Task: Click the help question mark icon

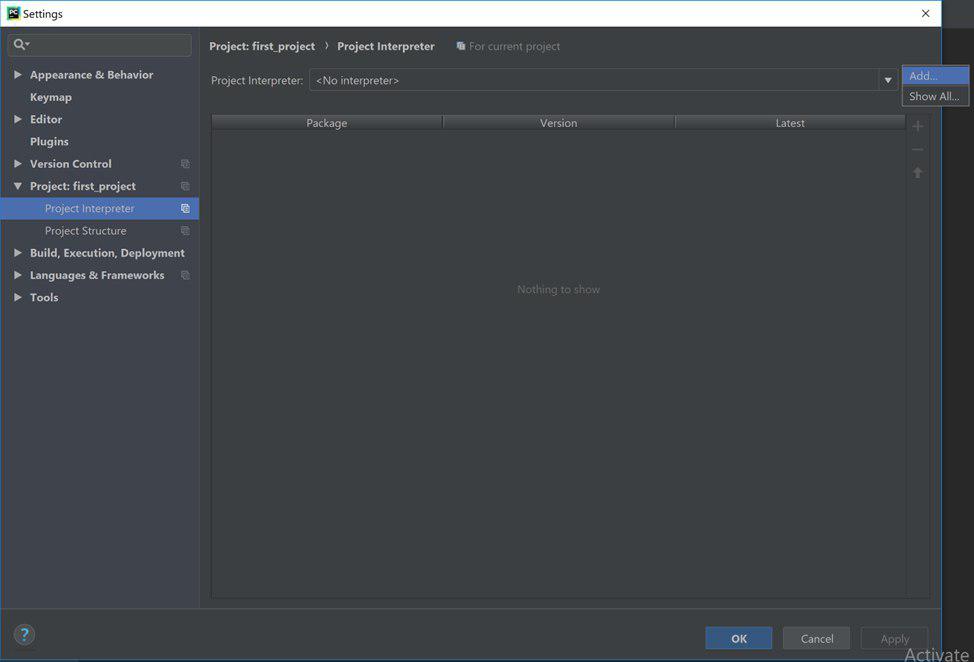Action: [x=25, y=634]
